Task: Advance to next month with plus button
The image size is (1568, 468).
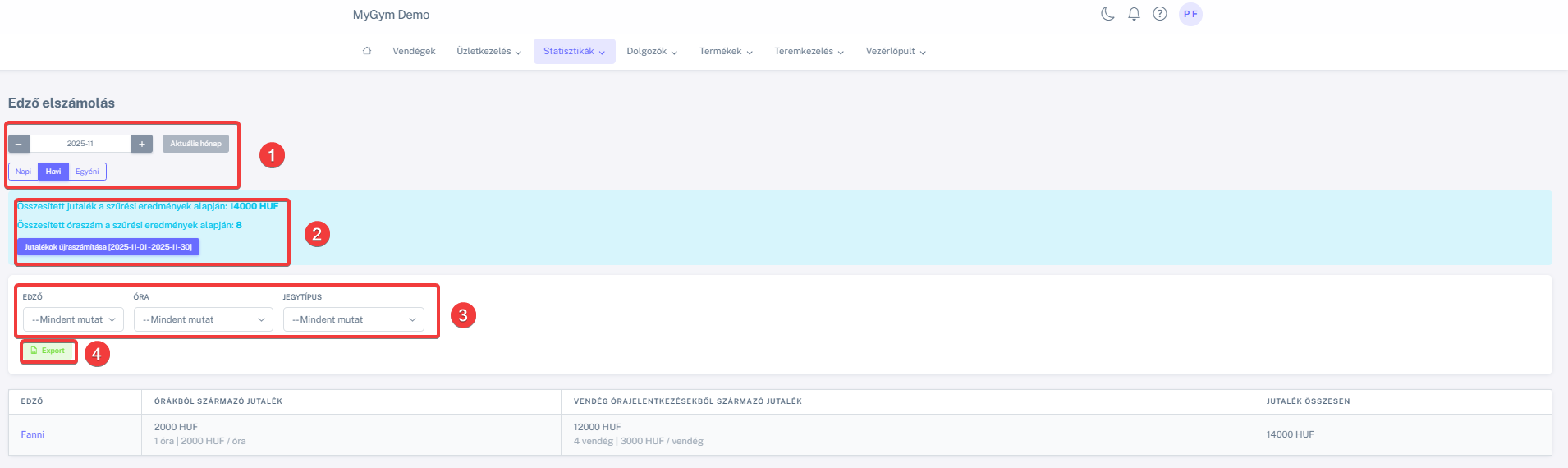Action: pos(142,144)
